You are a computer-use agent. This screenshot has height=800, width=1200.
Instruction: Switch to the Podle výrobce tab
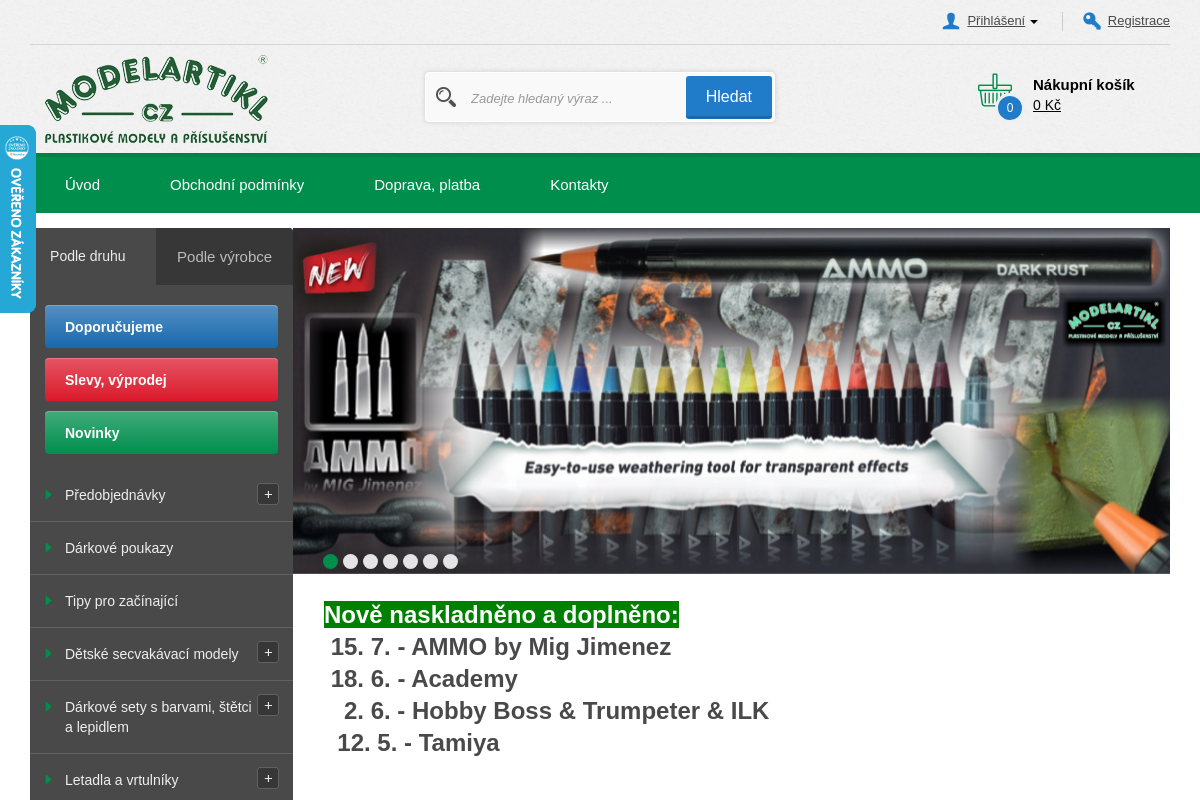tap(224, 257)
